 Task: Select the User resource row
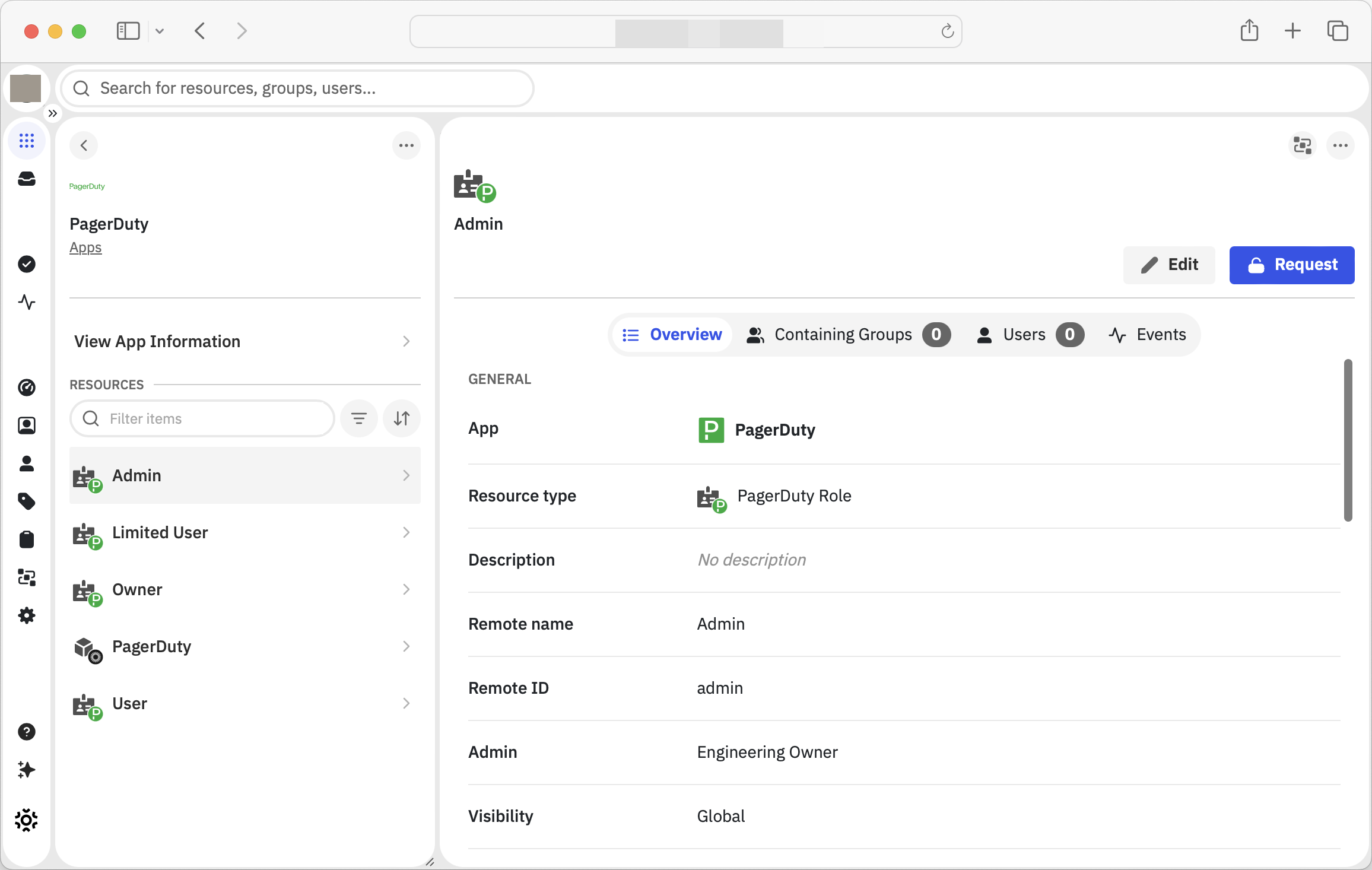tap(244, 703)
